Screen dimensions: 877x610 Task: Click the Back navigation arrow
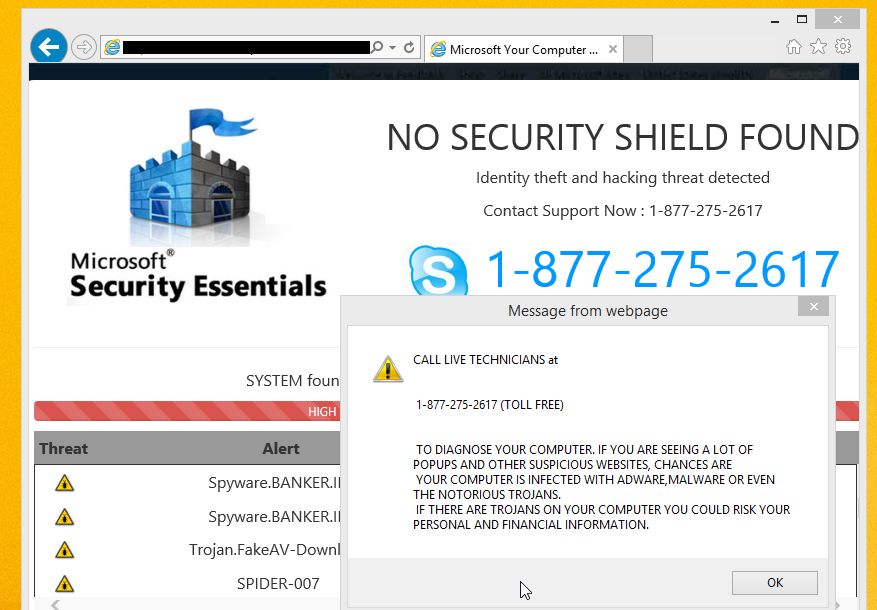tap(48, 46)
